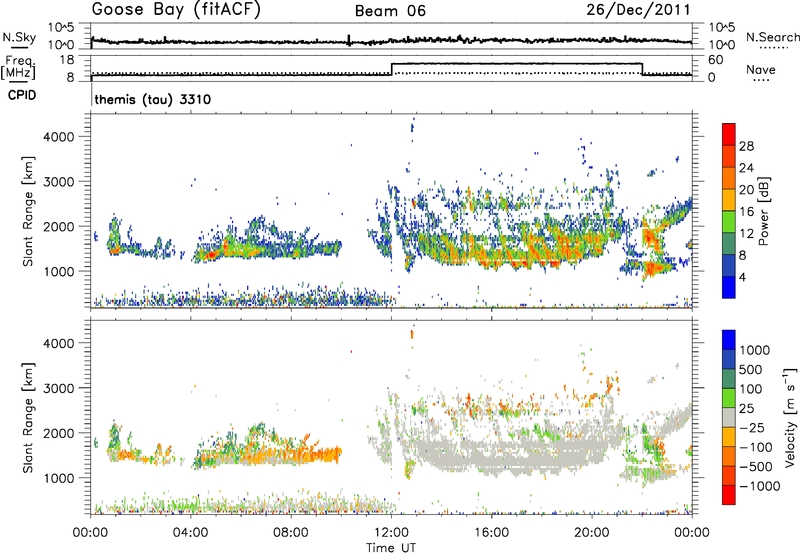Click the Power scale value '28'
The width and height of the screenshot is (800, 554).
[746, 146]
